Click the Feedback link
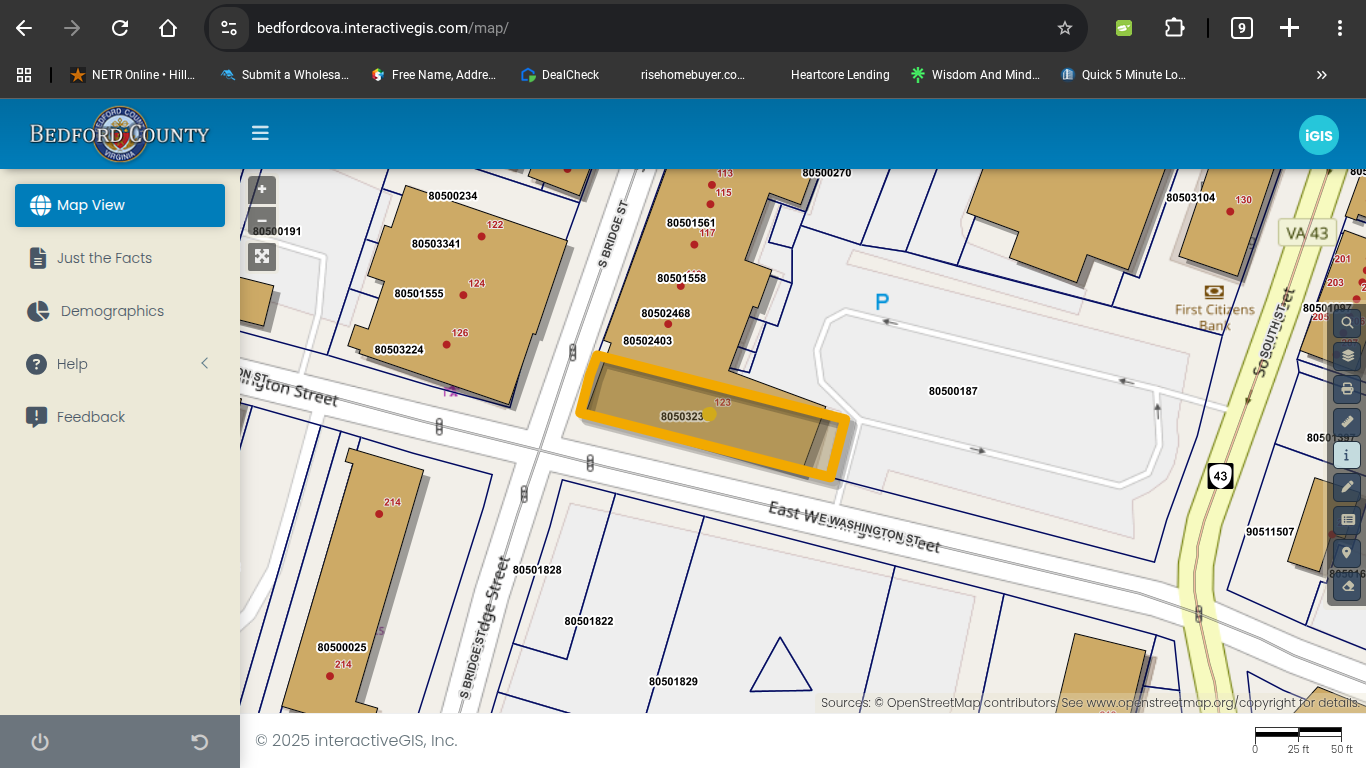This screenshot has width=1366, height=768. [90, 417]
